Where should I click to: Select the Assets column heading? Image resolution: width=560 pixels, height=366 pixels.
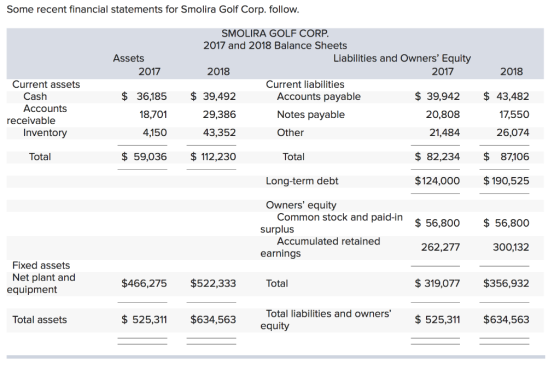(x=129, y=58)
